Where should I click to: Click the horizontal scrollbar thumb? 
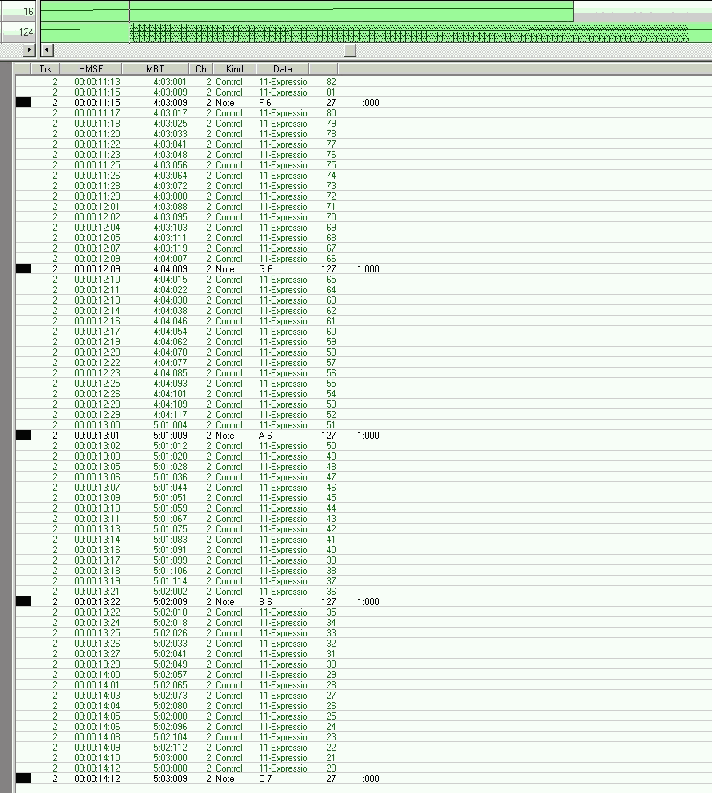349,49
